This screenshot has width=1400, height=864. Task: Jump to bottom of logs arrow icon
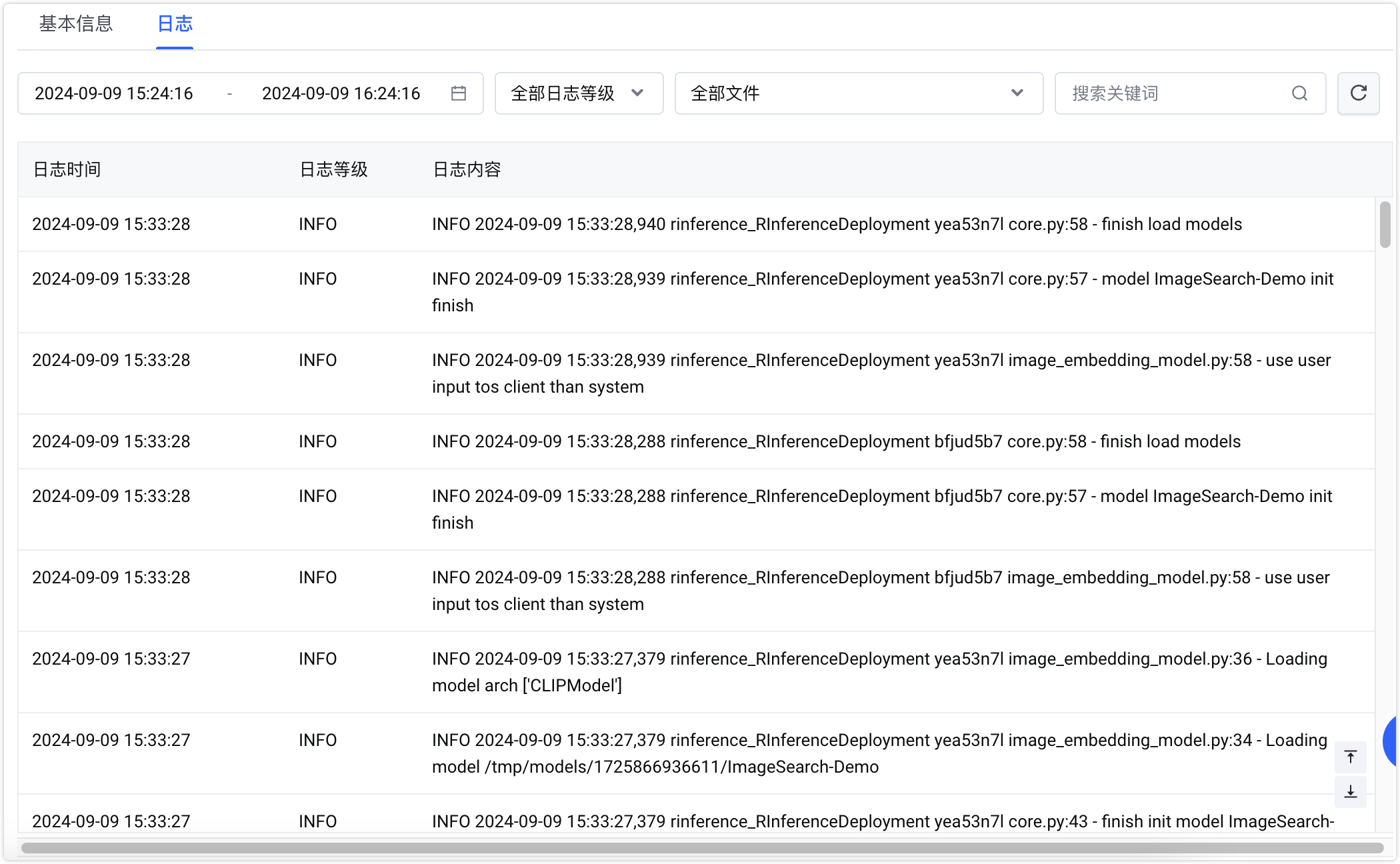(1351, 792)
